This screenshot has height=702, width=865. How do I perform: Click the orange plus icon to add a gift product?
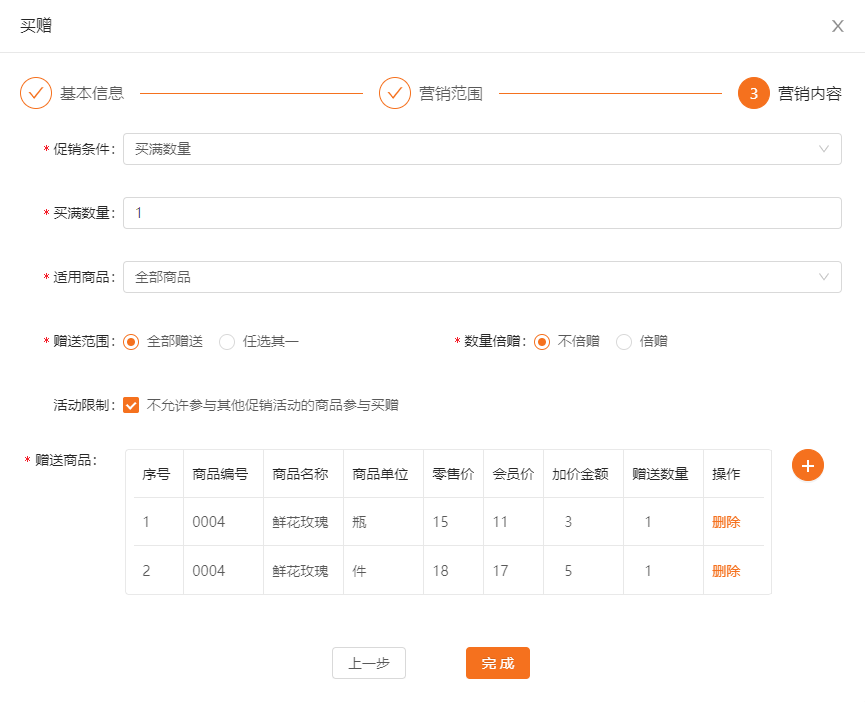pos(808,466)
